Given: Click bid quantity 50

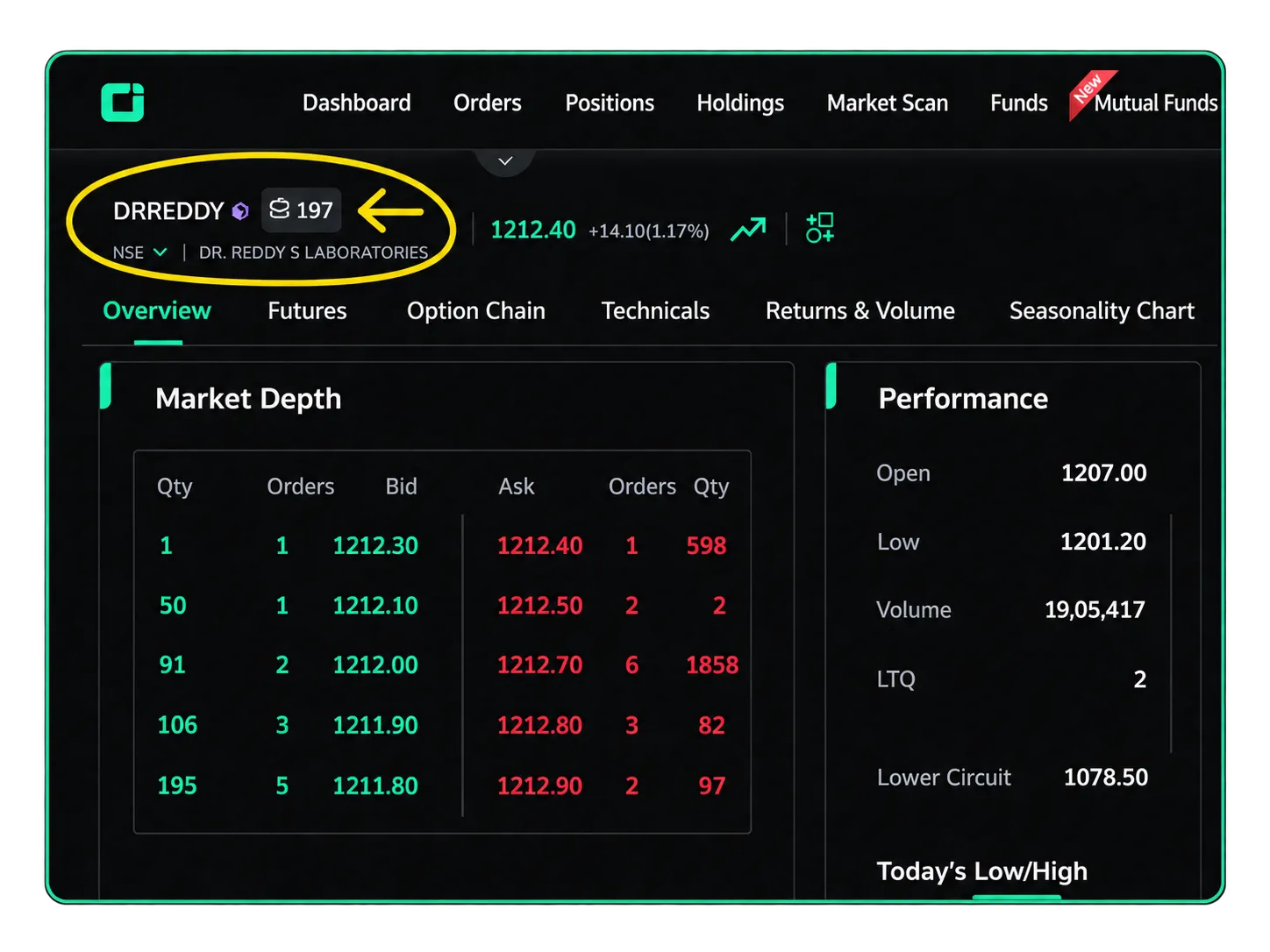Looking at the screenshot, I should 173,606.
